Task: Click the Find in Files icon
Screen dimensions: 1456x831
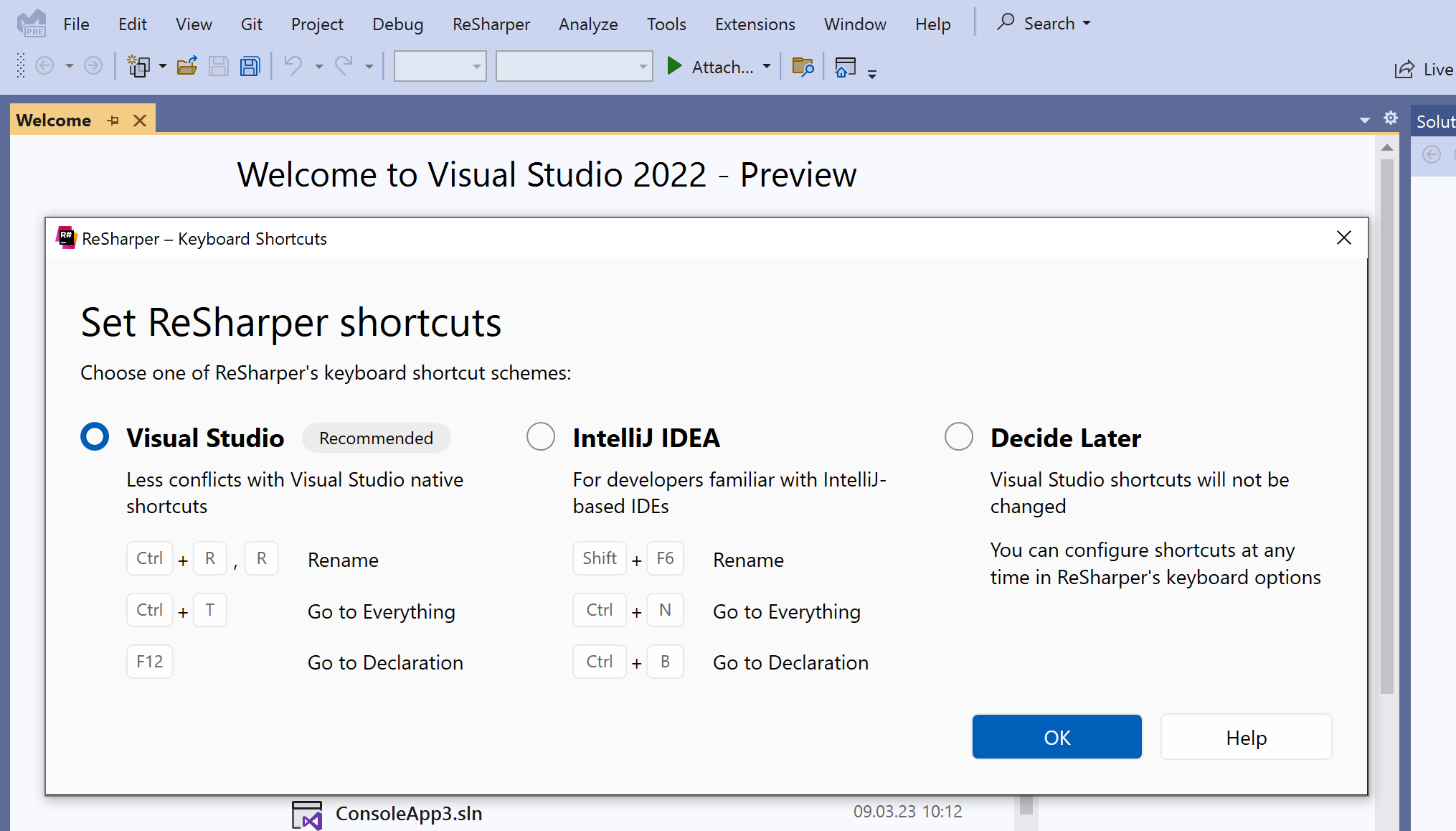Action: point(803,67)
